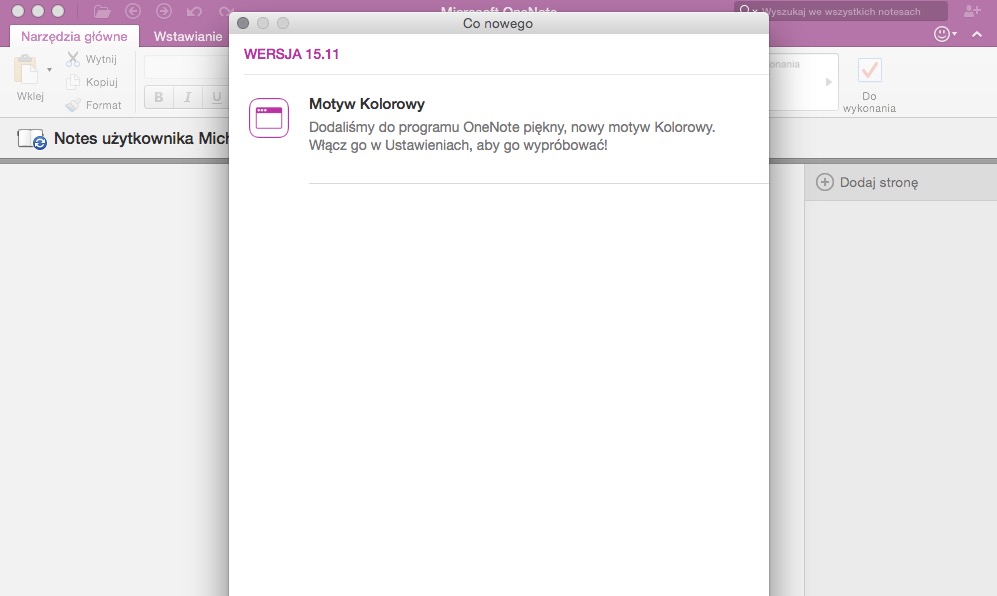Click the Wytnij scissors icon
Image resolution: width=997 pixels, height=596 pixels.
tap(73, 59)
